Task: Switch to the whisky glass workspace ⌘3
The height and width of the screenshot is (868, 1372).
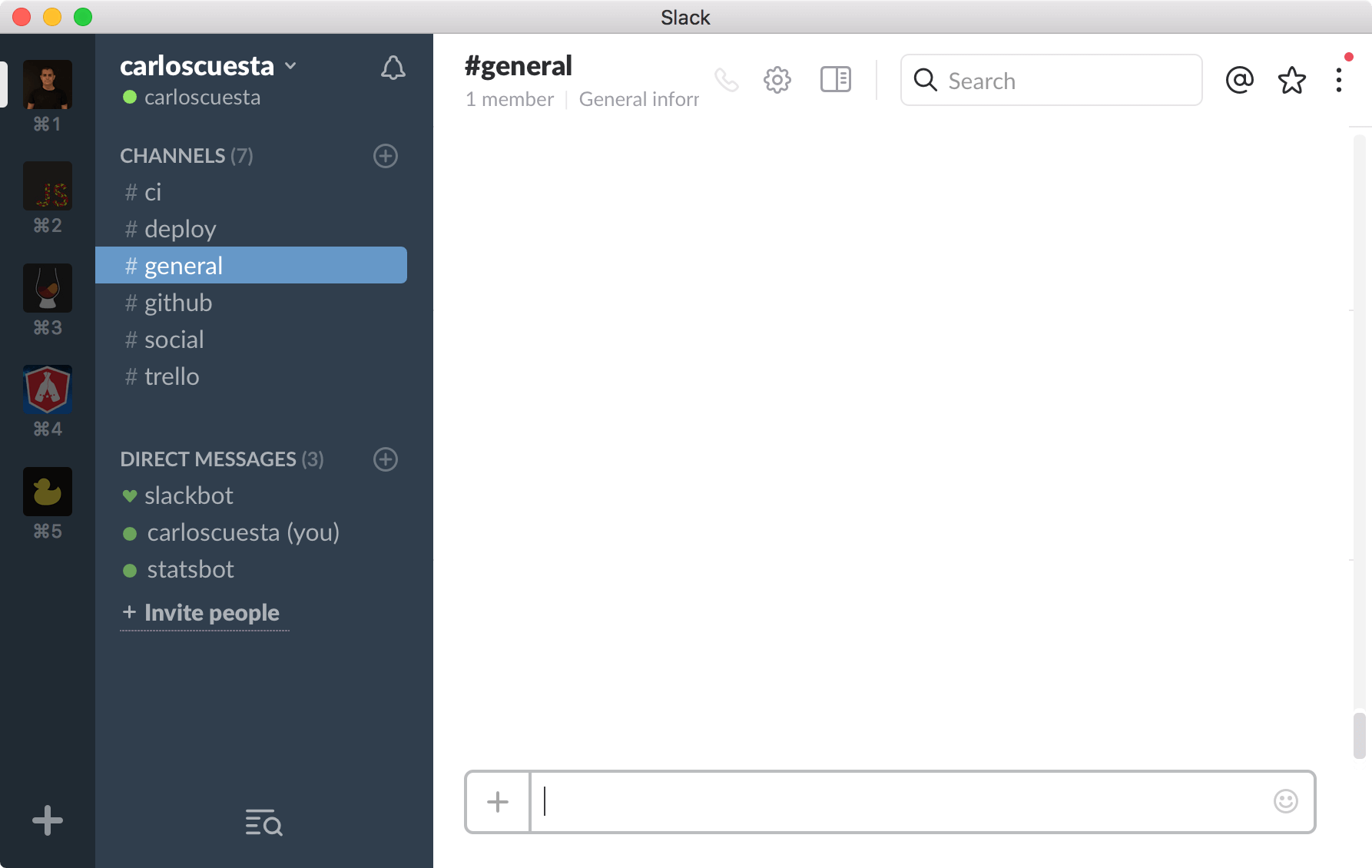Action: pyautogui.click(x=48, y=288)
